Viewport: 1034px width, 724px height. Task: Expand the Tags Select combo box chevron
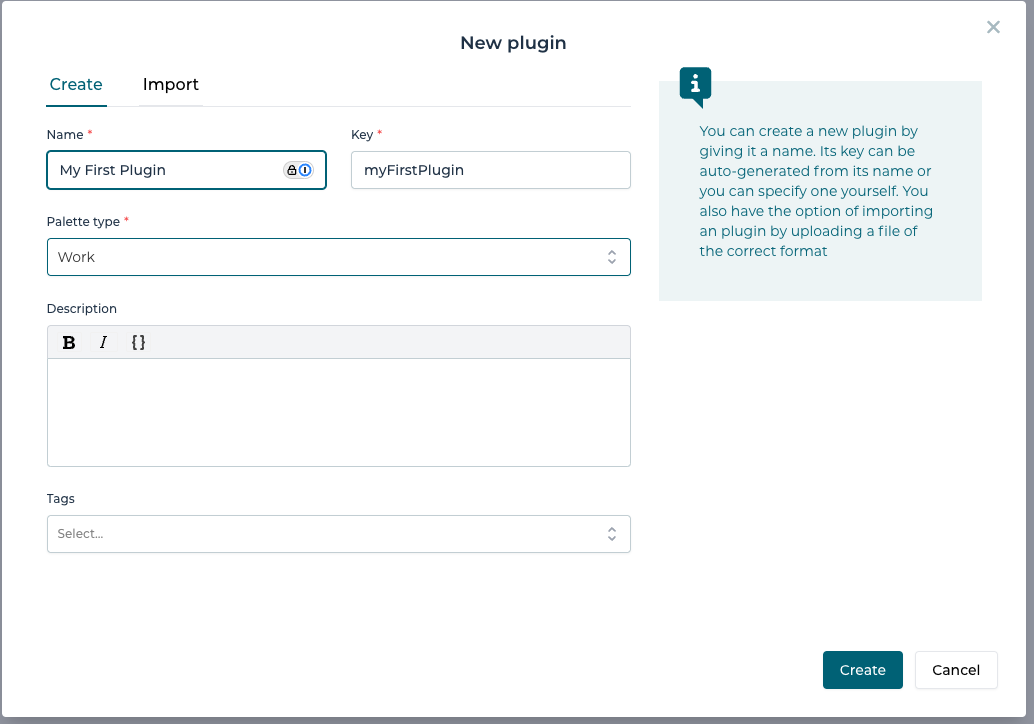click(611, 533)
